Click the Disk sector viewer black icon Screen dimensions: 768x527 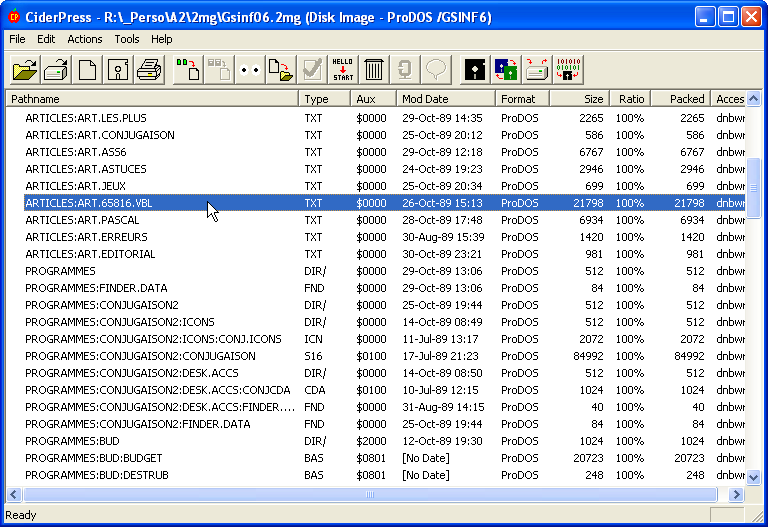[x=475, y=70]
